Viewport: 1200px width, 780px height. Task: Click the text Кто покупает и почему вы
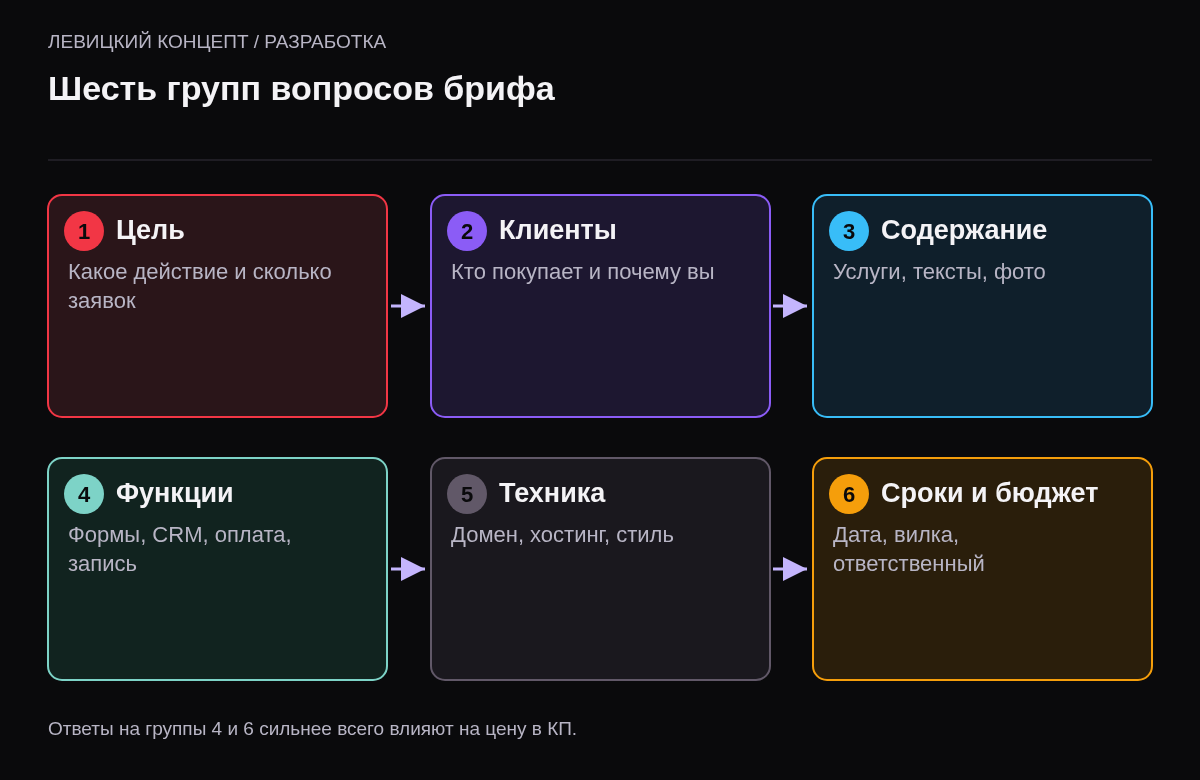click(x=582, y=272)
